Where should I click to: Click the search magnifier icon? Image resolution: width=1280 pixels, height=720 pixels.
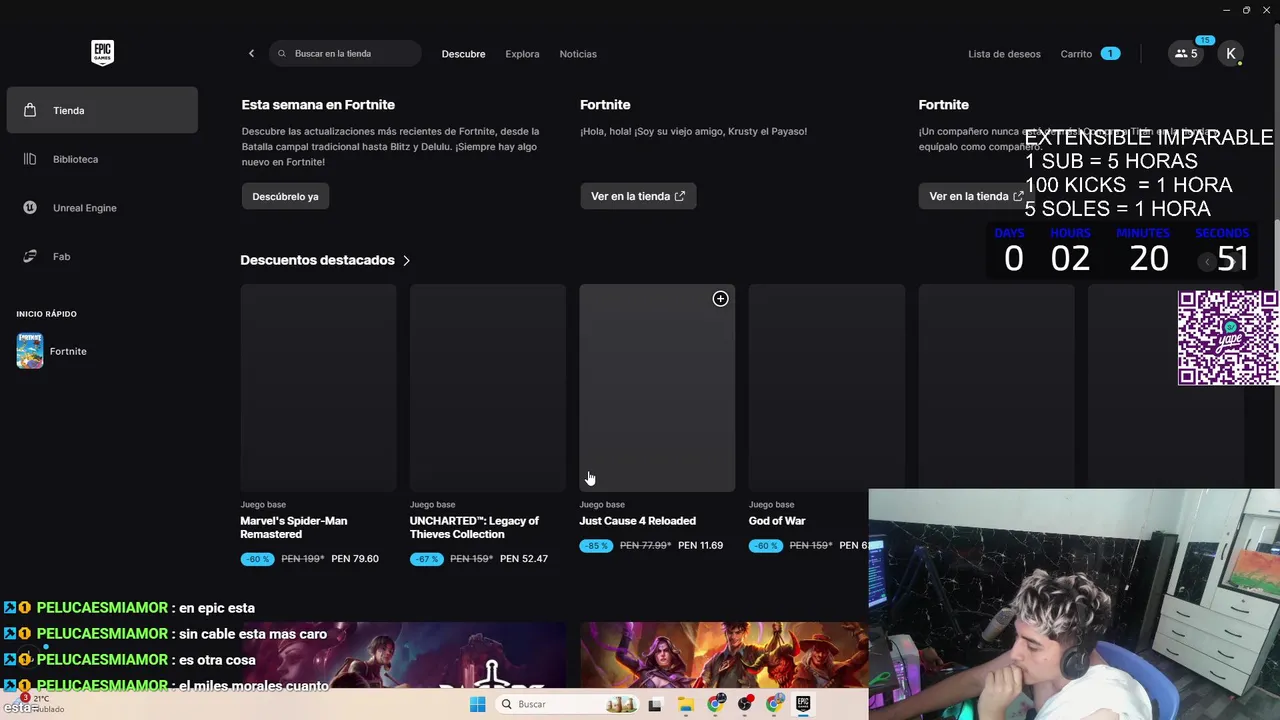282,54
